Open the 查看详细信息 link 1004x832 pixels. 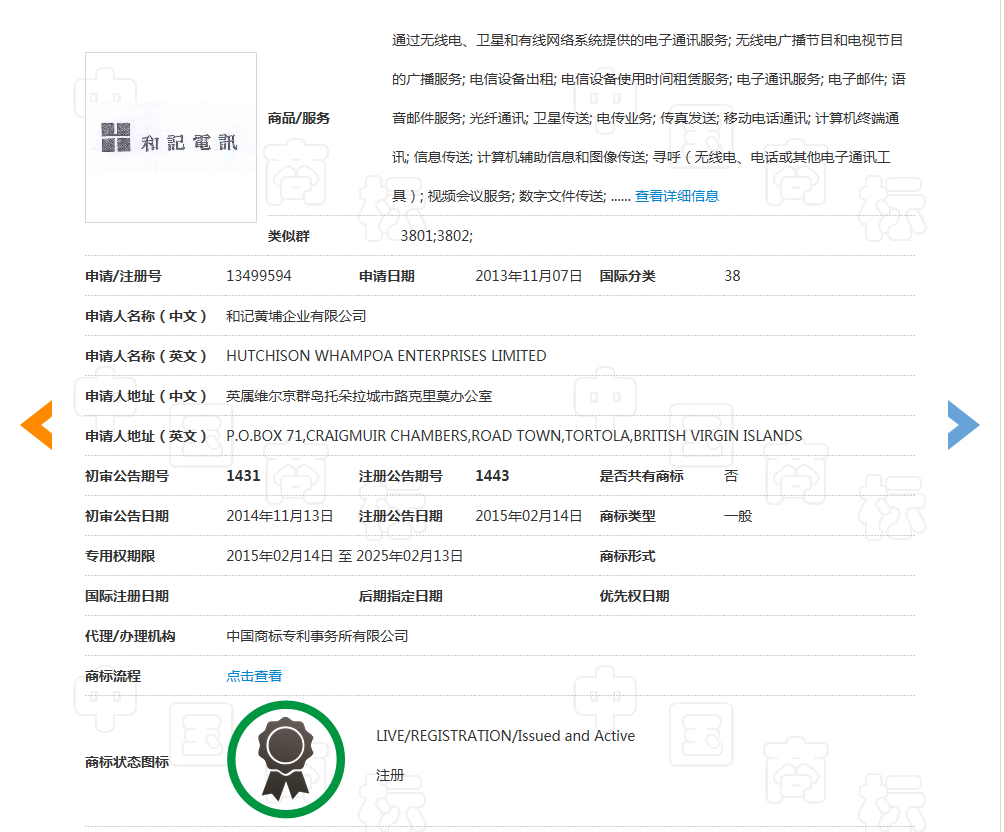677,196
